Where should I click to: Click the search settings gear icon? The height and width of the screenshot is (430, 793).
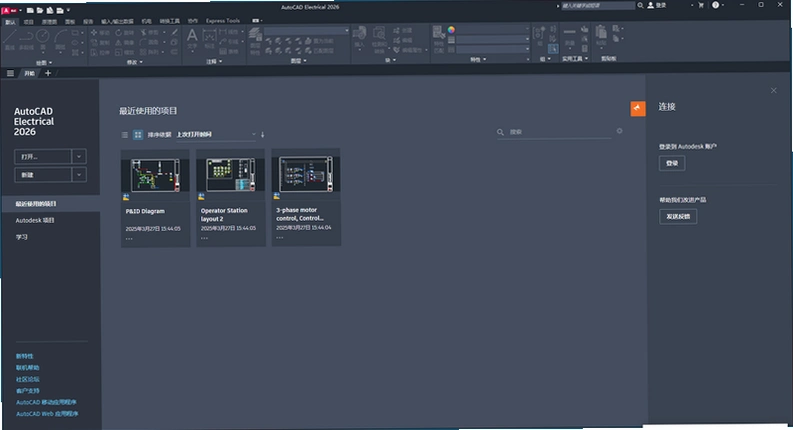pyautogui.click(x=620, y=131)
